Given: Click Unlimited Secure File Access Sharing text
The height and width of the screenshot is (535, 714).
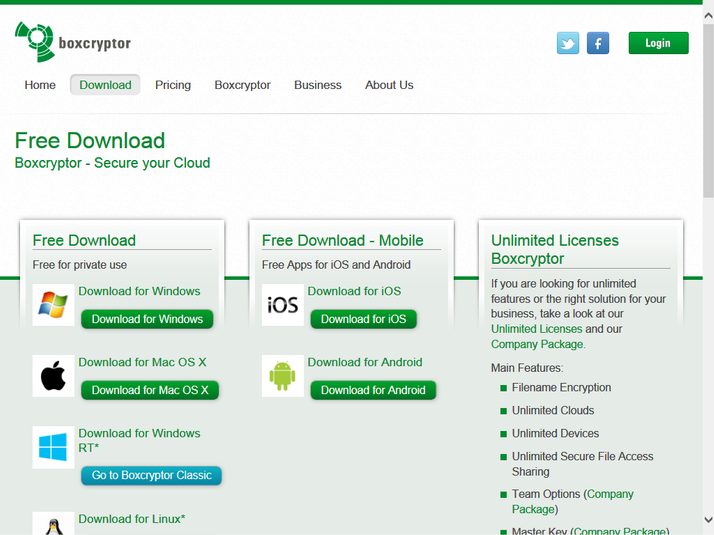Looking at the screenshot, I should (582, 464).
